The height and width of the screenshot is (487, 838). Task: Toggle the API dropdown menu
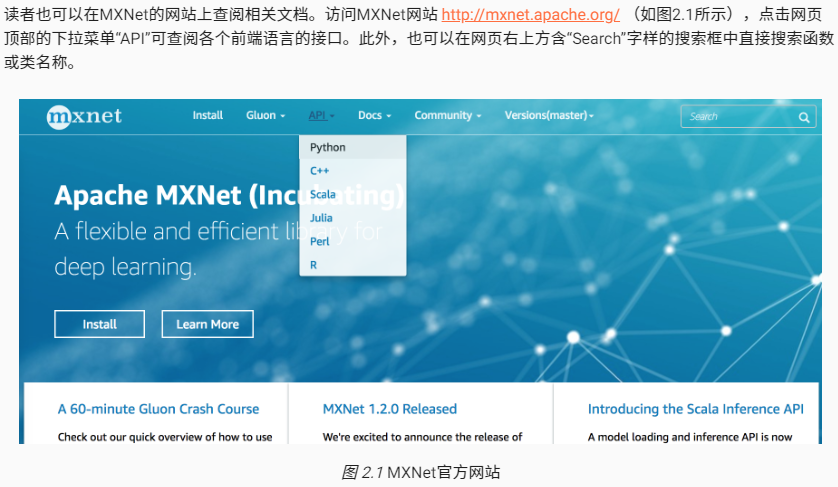point(322,115)
